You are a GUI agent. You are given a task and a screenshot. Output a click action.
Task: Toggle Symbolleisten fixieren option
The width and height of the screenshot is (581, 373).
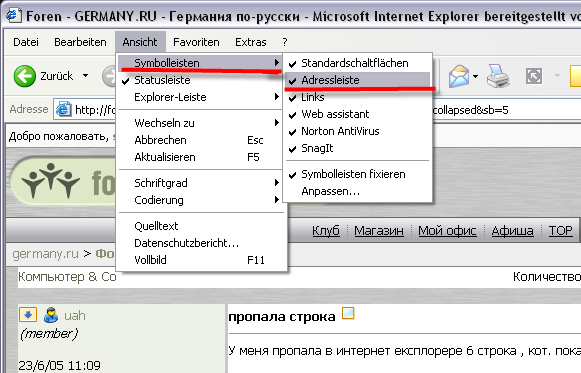click(x=357, y=174)
